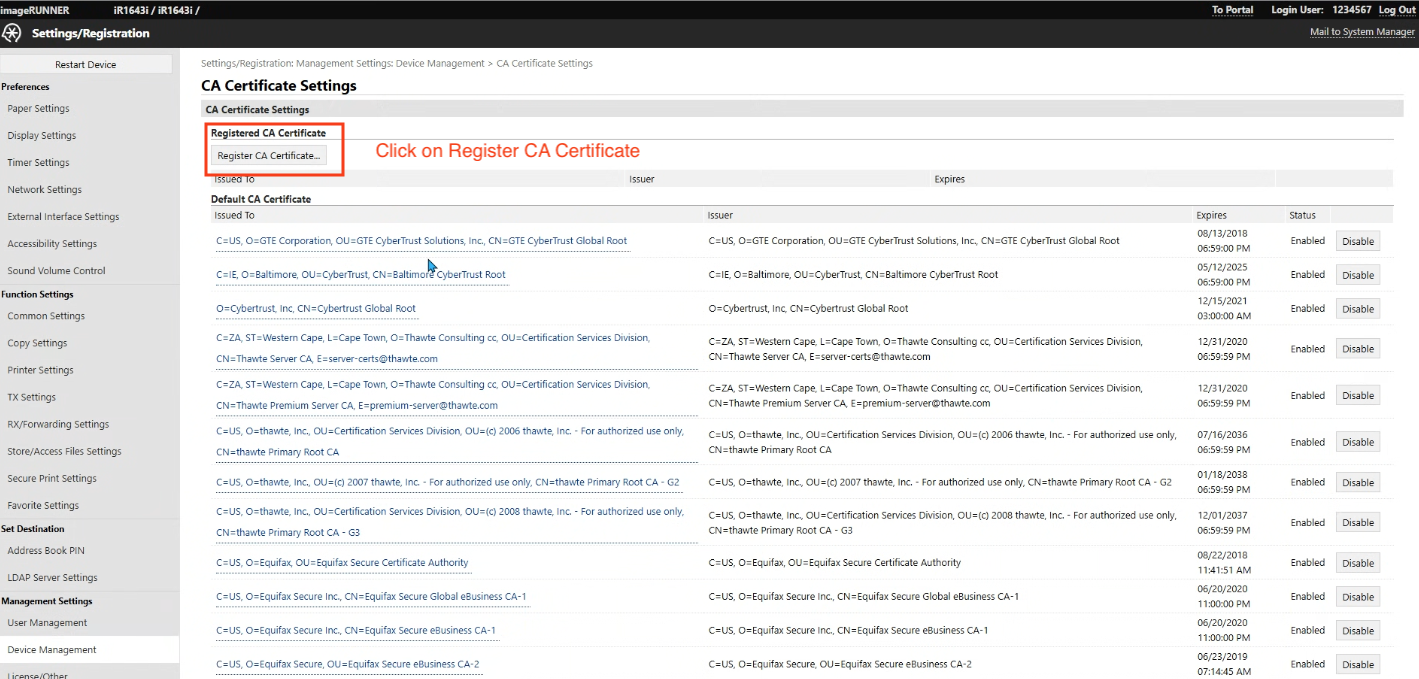Open LDAP Server Settings
The height and width of the screenshot is (679, 1419).
pos(52,577)
